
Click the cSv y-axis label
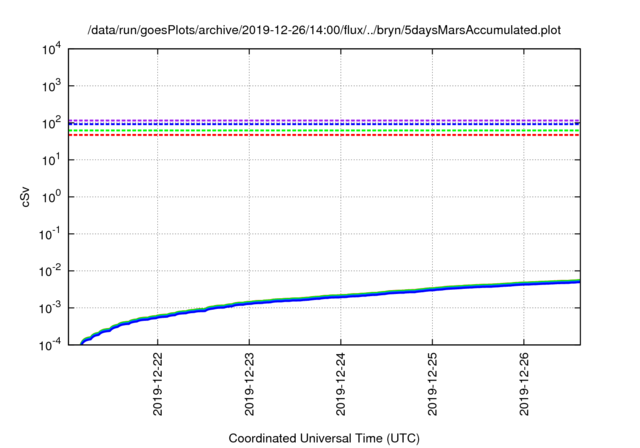click(x=26, y=197)
